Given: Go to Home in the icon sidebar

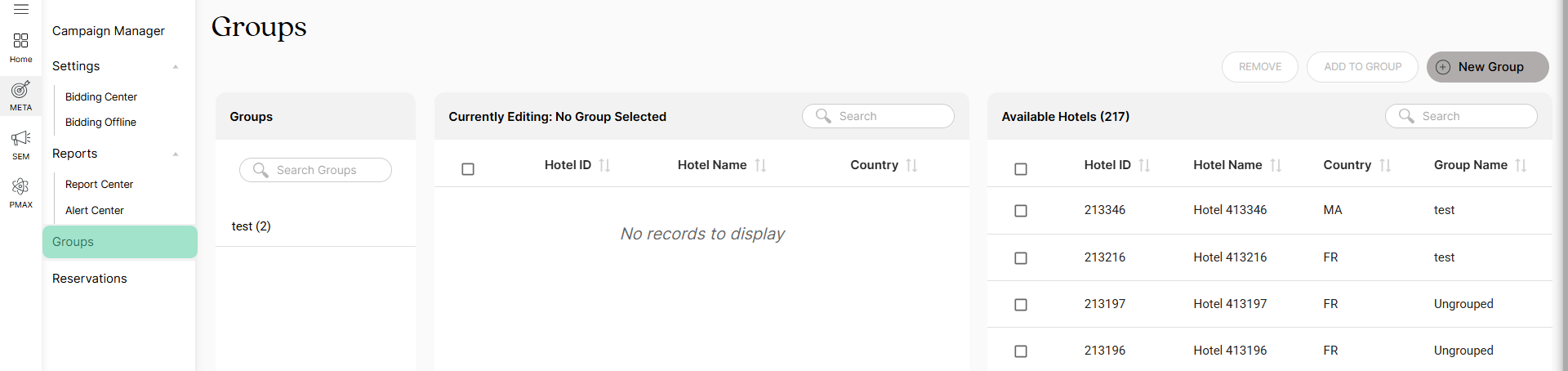Looking at the screenshot, I should pyautogui.click(x=20, y=47).
